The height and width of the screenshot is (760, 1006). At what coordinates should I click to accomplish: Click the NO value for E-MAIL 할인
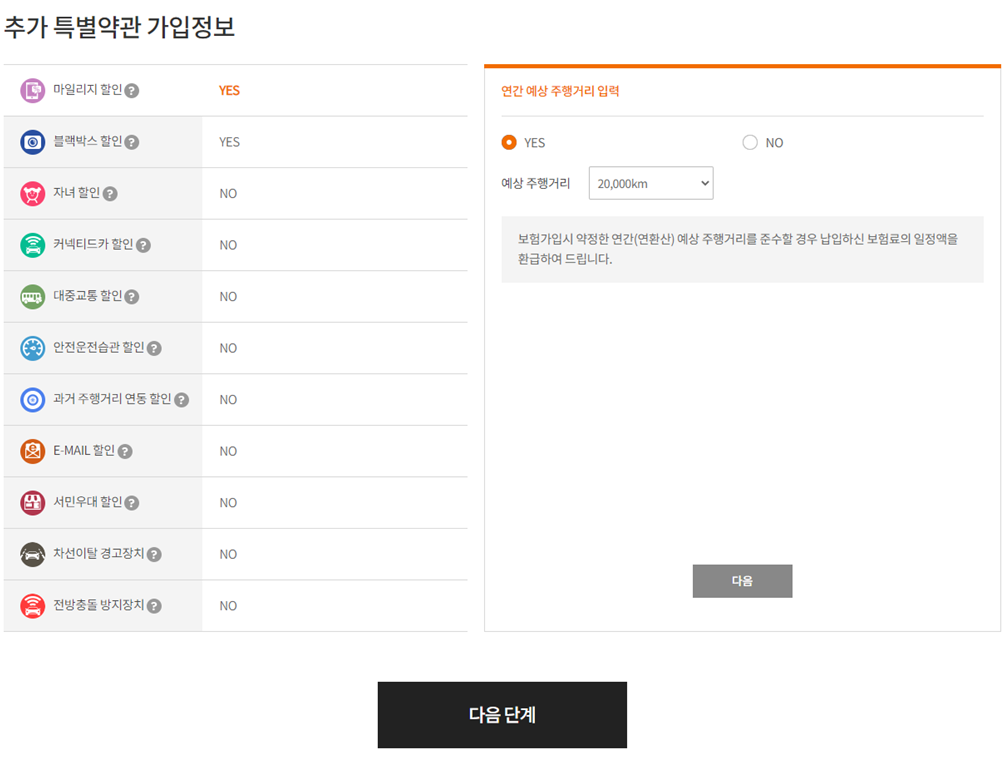pos(228,452)
